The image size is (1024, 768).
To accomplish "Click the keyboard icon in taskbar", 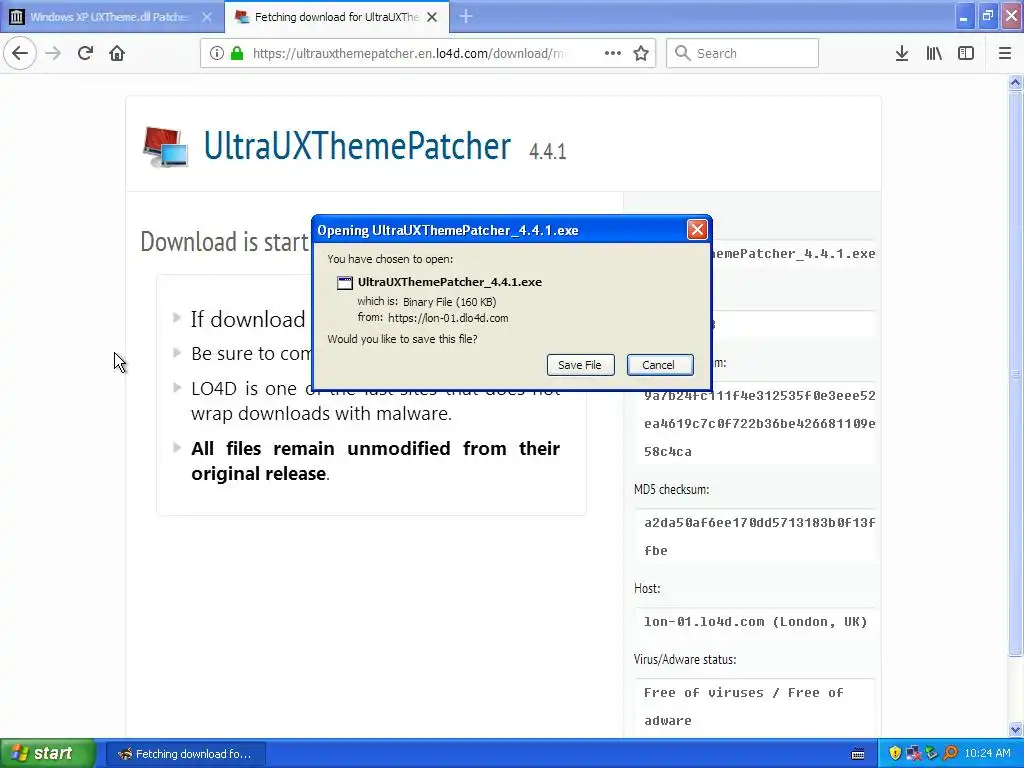I will tap(858, 754).
